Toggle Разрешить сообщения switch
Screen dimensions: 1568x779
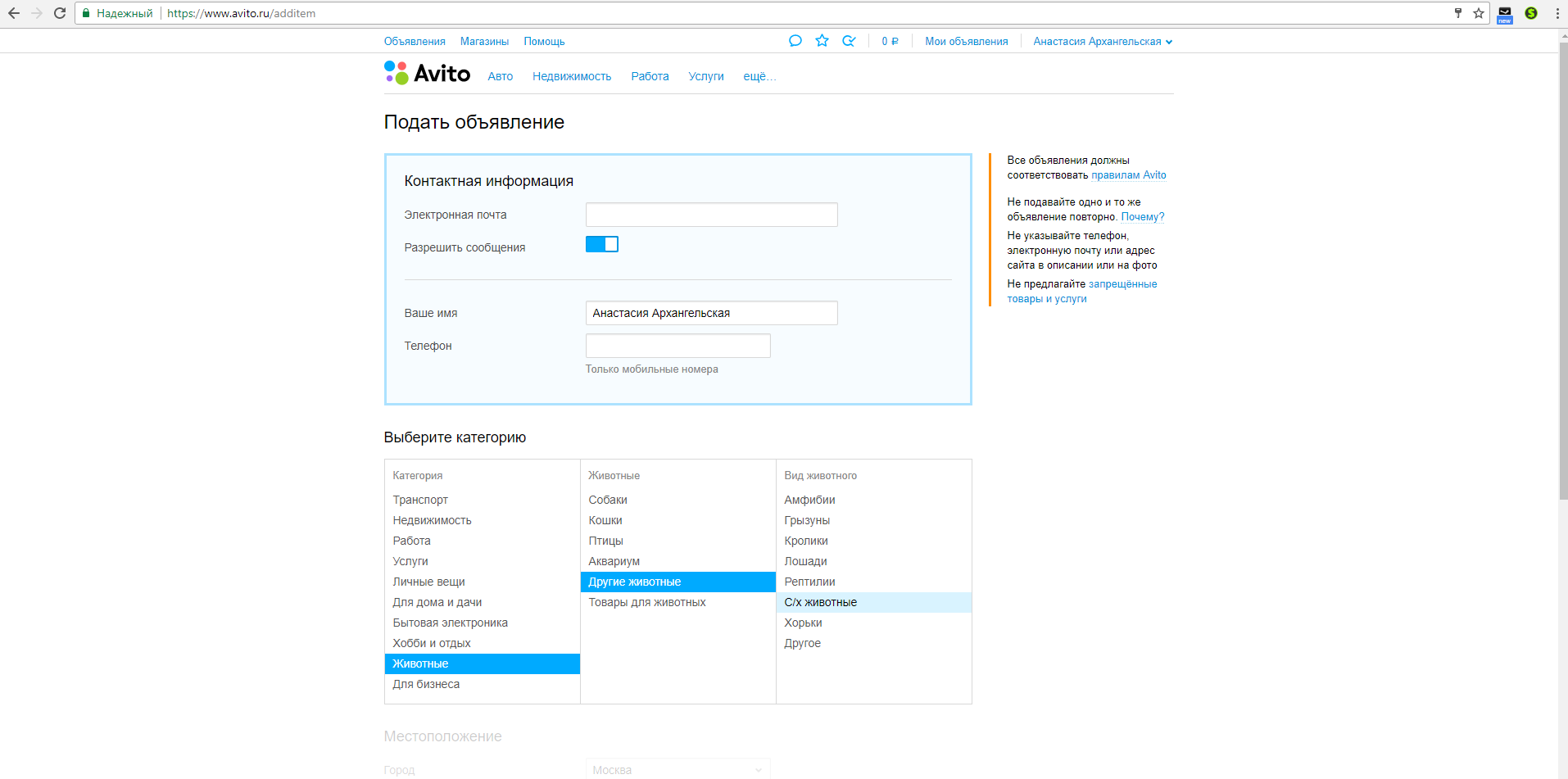[x=602, y=244]
